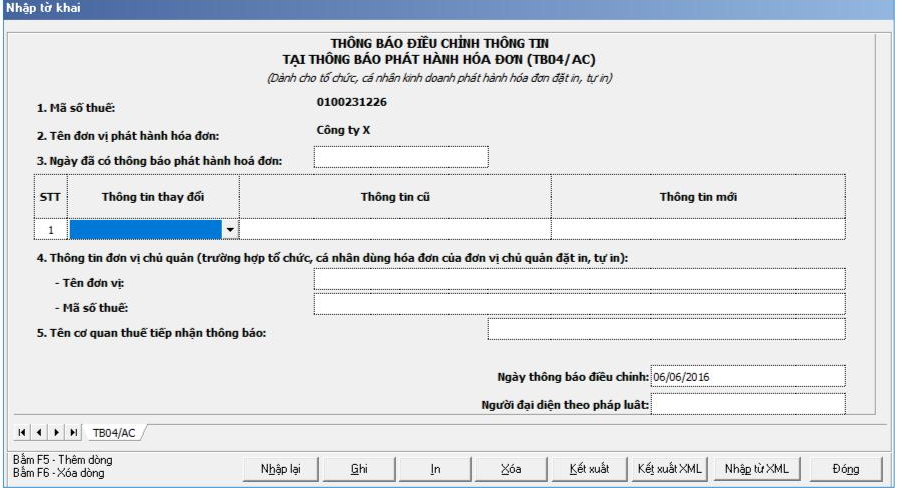Click the Bấm F5 - Thêm dòng hint
Screen dimensions: 902x491
(x=63, y=460)
